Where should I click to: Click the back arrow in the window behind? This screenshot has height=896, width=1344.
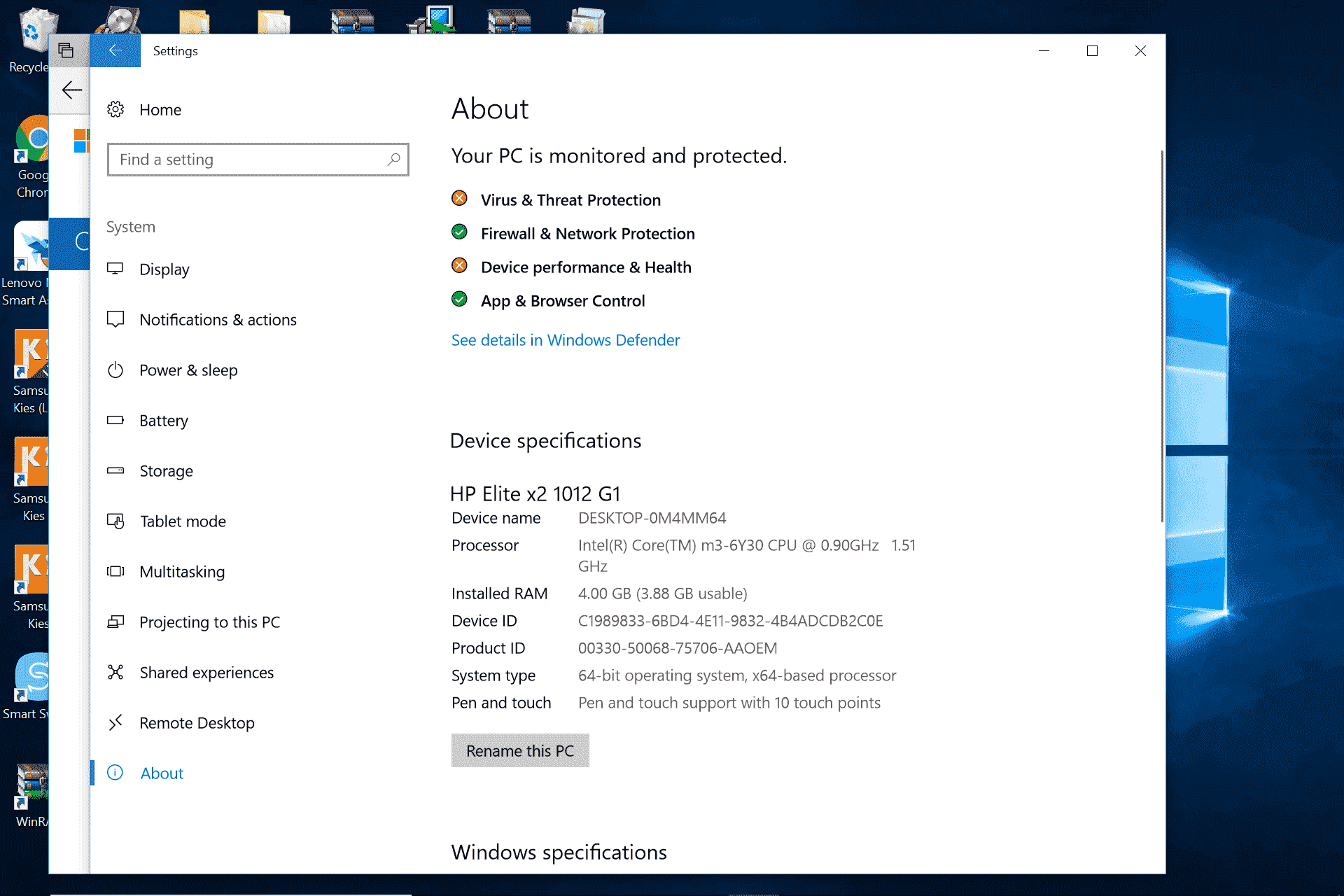71,90
